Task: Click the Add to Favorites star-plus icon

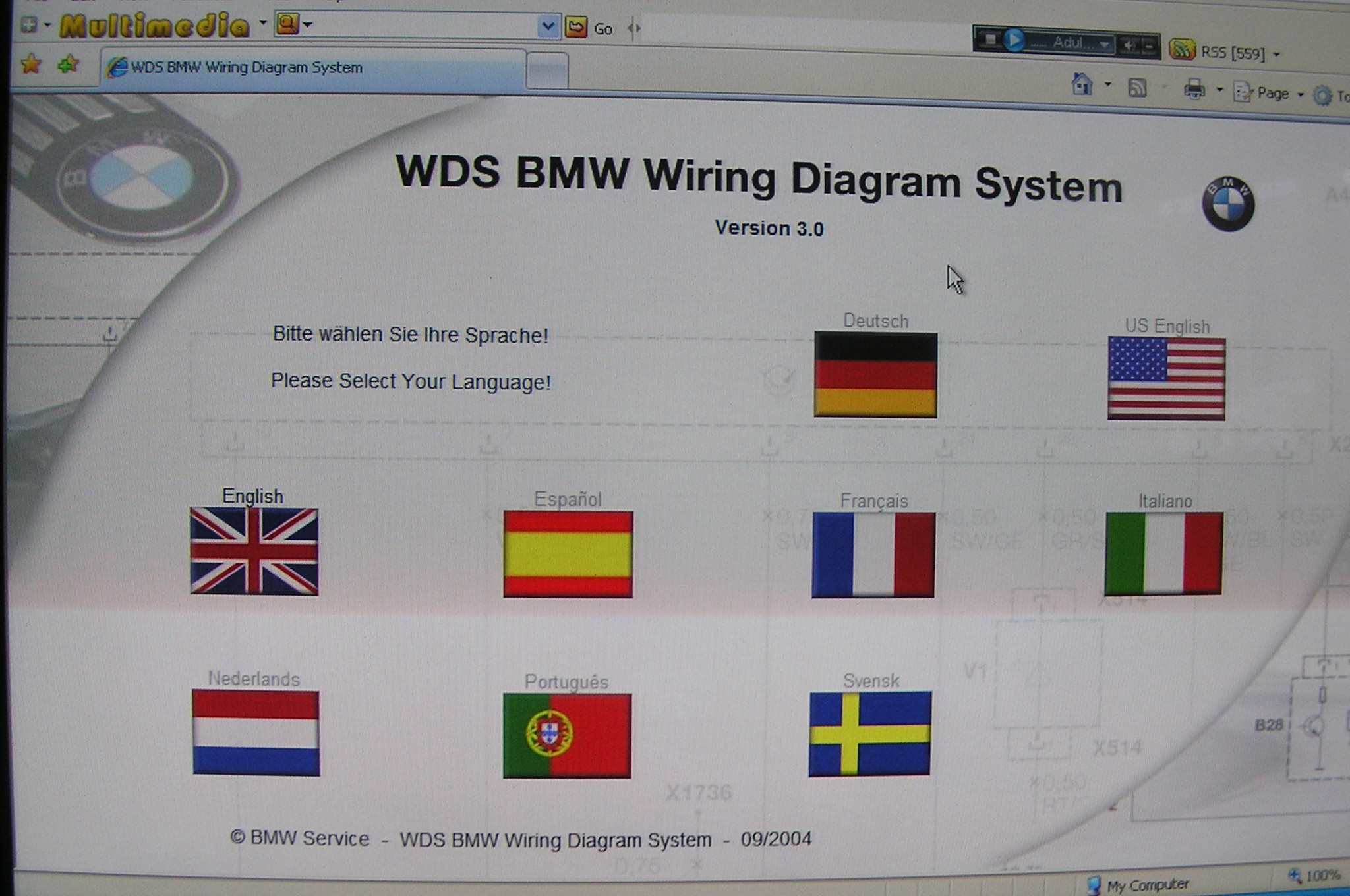Action: coord(68,65)
